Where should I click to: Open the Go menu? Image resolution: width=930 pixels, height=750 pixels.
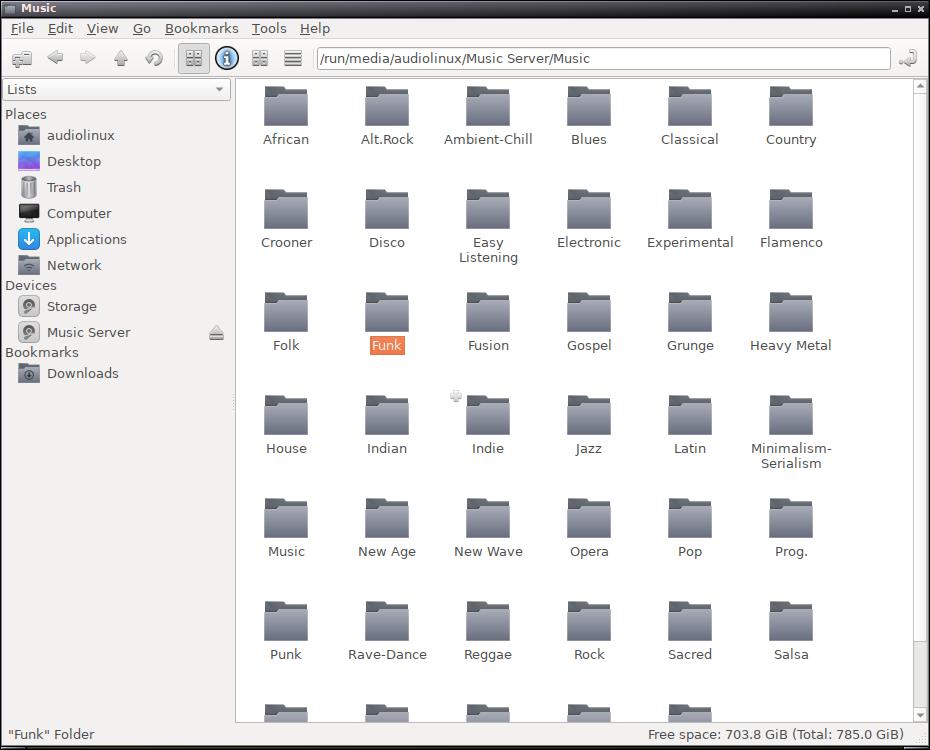click(x=141, y=28)
